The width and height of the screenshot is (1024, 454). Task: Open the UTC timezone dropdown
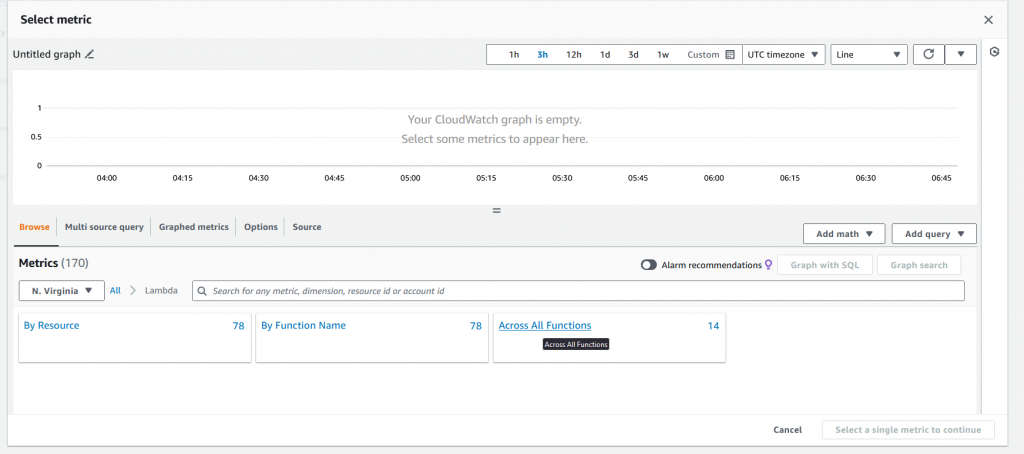(784, 54)
